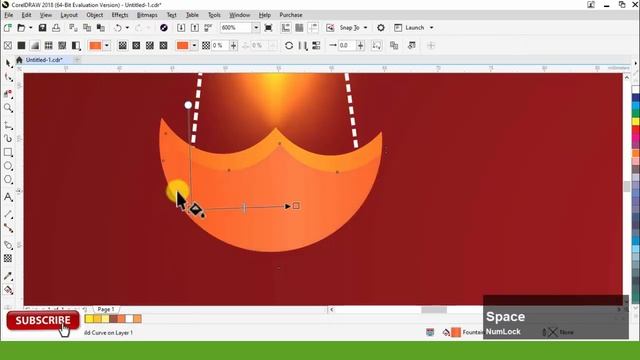Click Edit fill icon

point(411,45)
